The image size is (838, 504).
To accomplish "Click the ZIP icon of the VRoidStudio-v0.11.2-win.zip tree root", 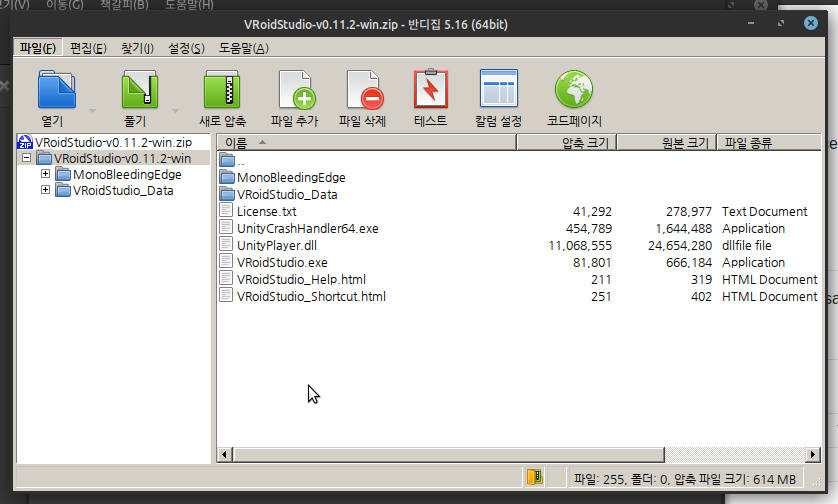I will (x=25, y=142).
